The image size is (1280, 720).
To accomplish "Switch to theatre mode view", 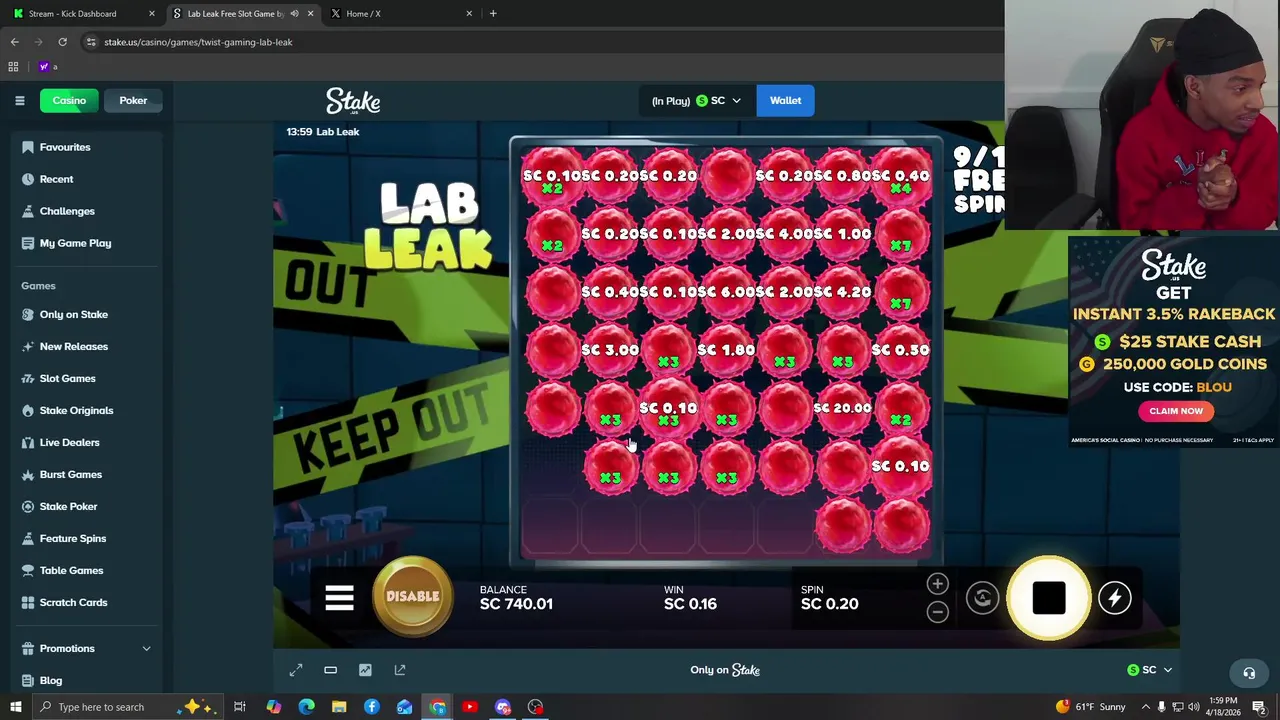I will [330, 670].
